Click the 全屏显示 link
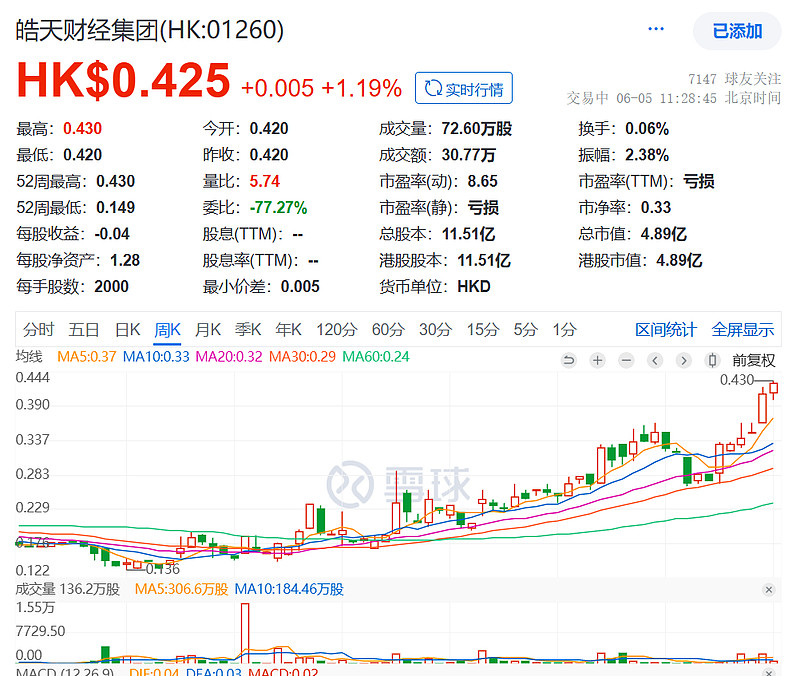 (x=743, y=330)
